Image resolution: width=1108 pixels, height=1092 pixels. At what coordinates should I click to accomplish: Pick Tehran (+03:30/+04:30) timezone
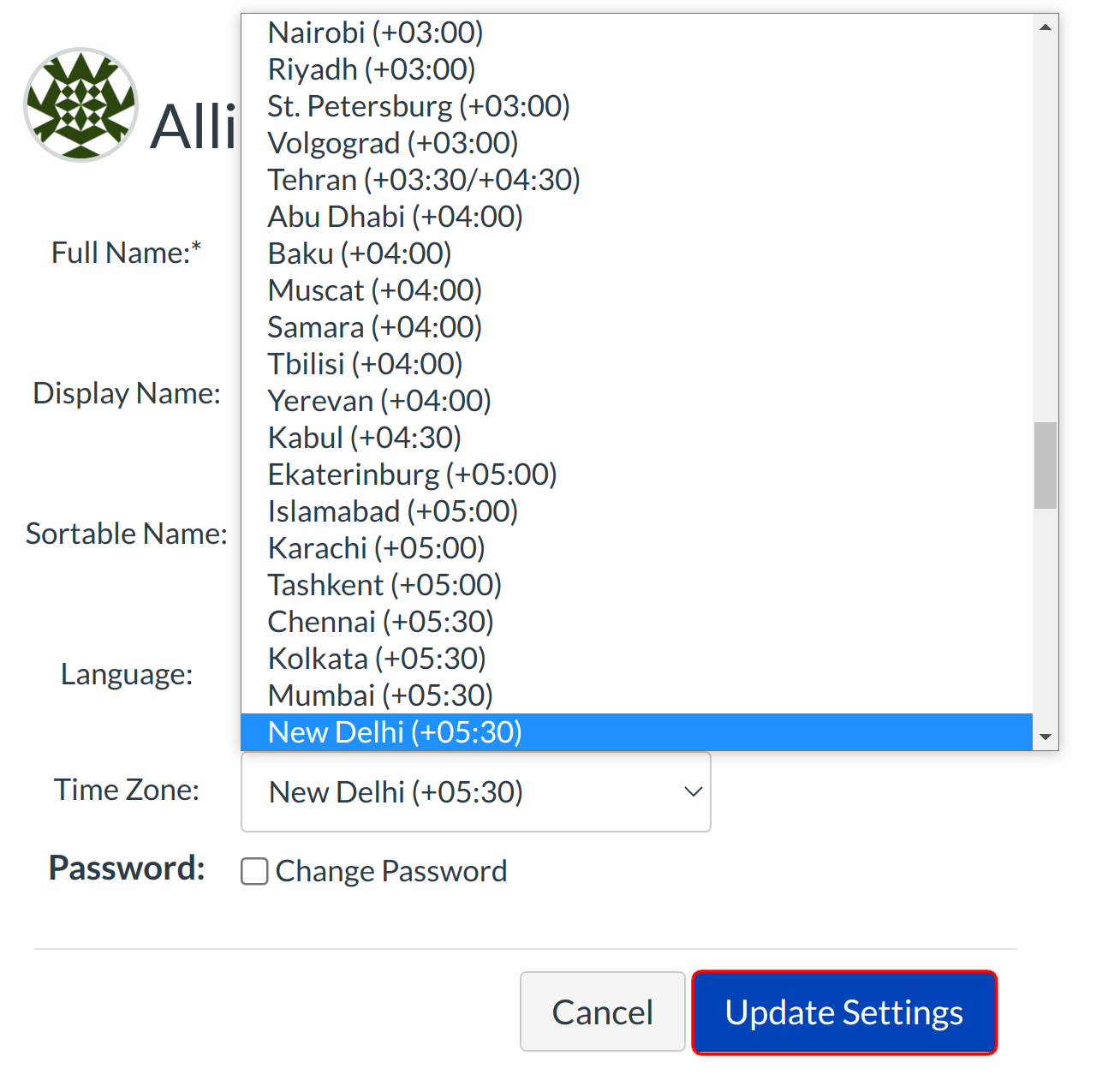coord(424,180)
